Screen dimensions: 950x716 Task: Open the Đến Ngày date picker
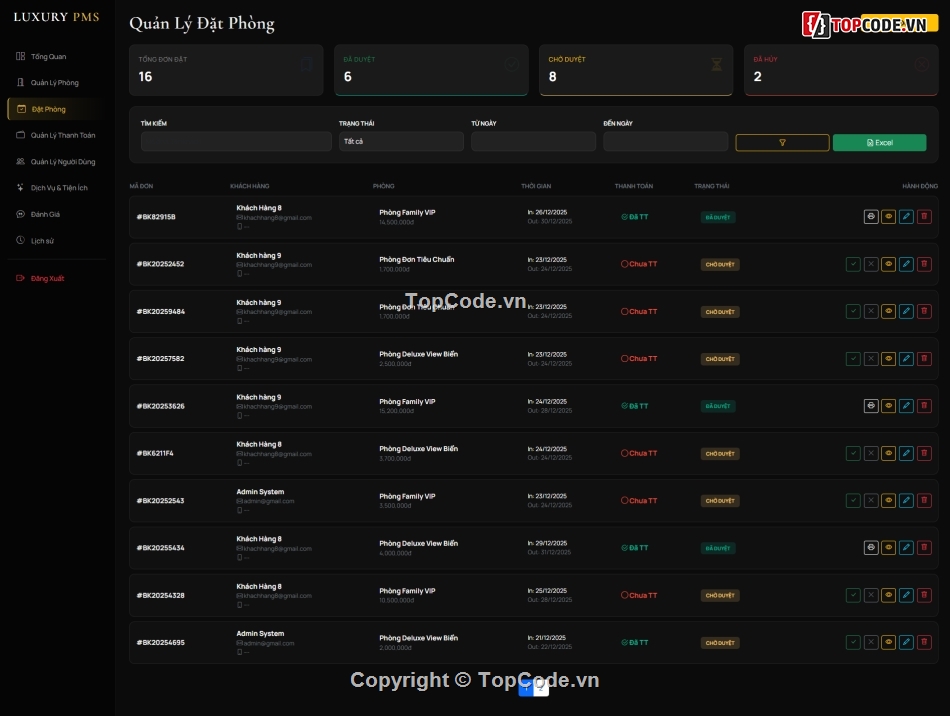click(665, 142)
